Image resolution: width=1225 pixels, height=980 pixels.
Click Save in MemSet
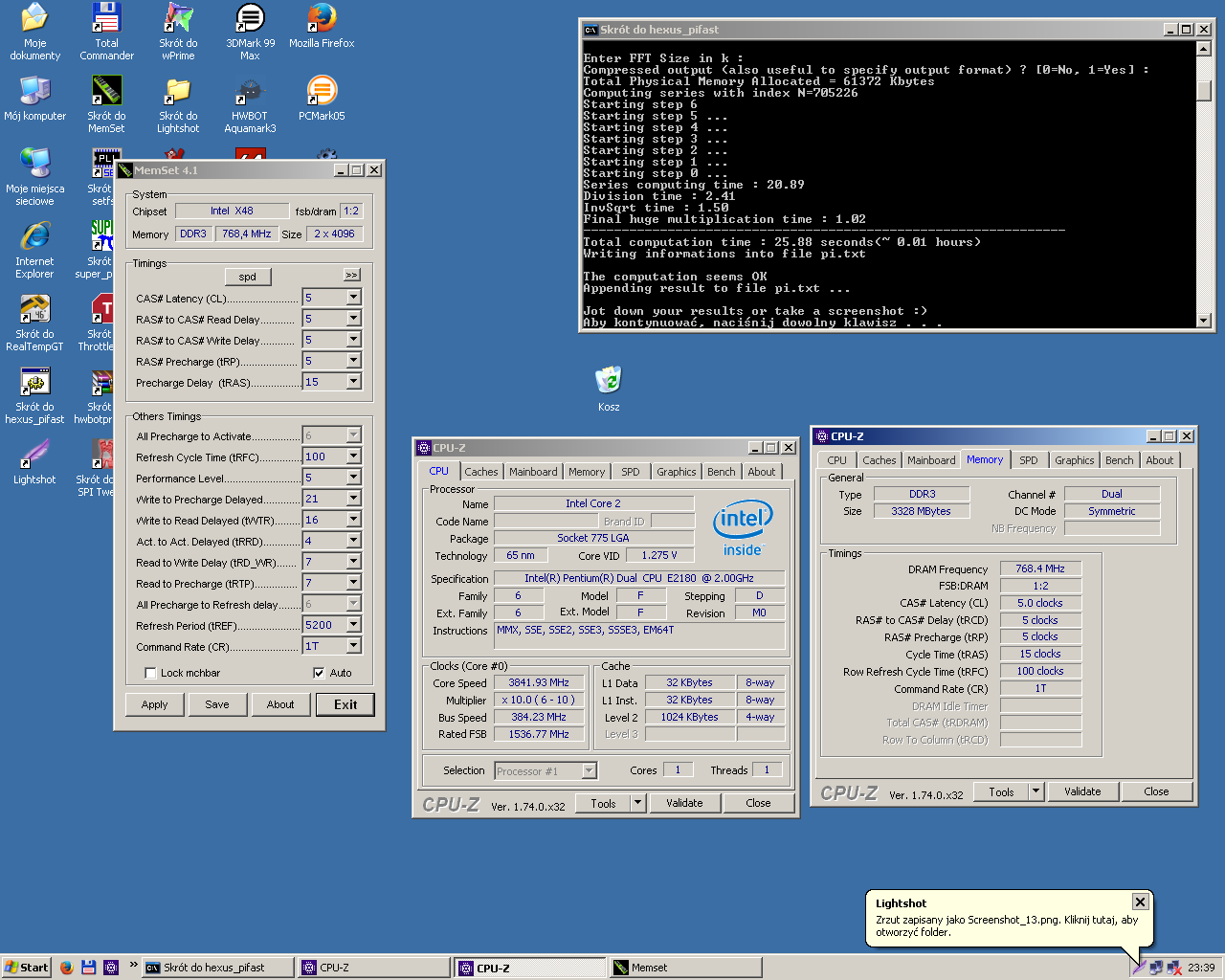click(217, 704)
